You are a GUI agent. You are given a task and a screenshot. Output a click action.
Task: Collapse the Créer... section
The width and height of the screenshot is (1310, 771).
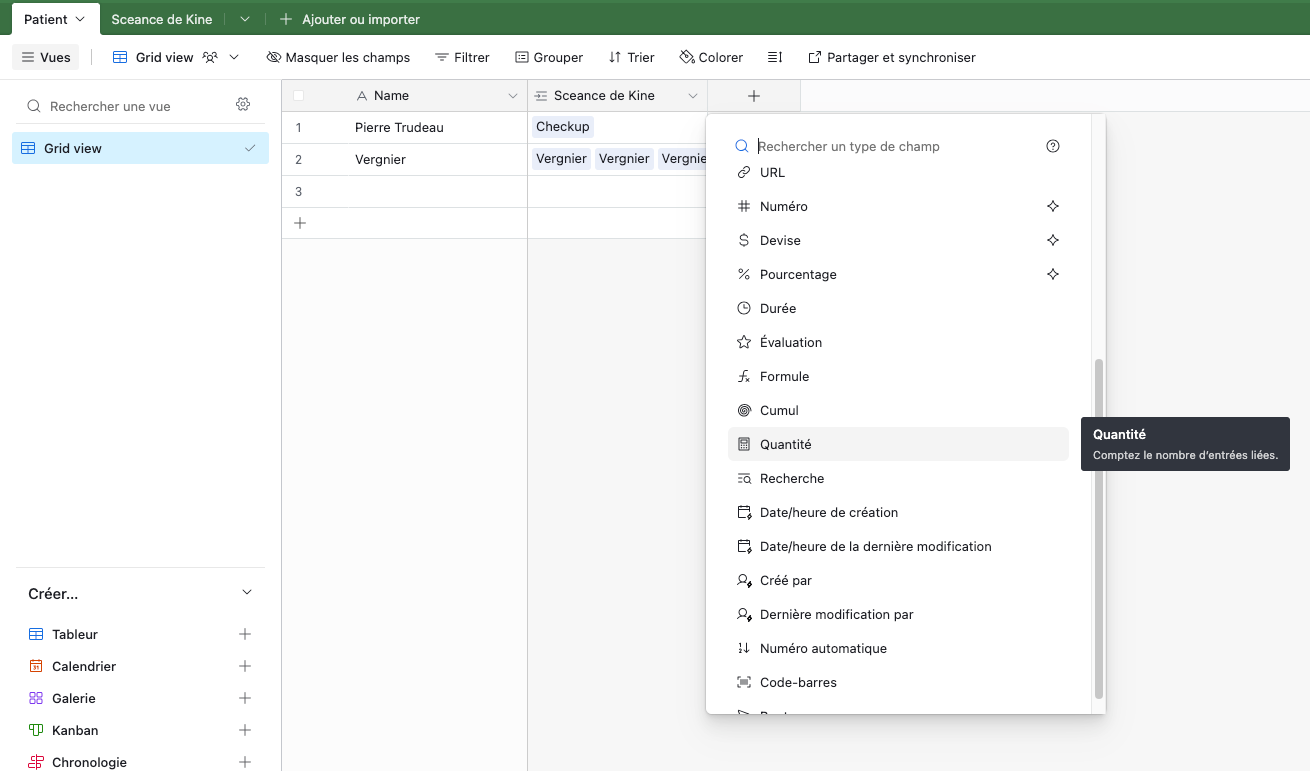click(247, 593)
